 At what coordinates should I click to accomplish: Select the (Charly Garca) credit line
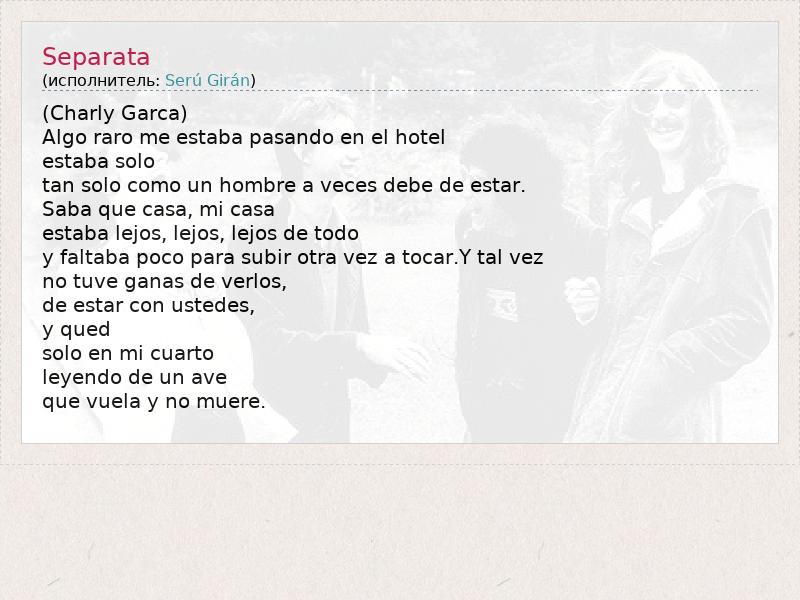(x=115, y=113)
